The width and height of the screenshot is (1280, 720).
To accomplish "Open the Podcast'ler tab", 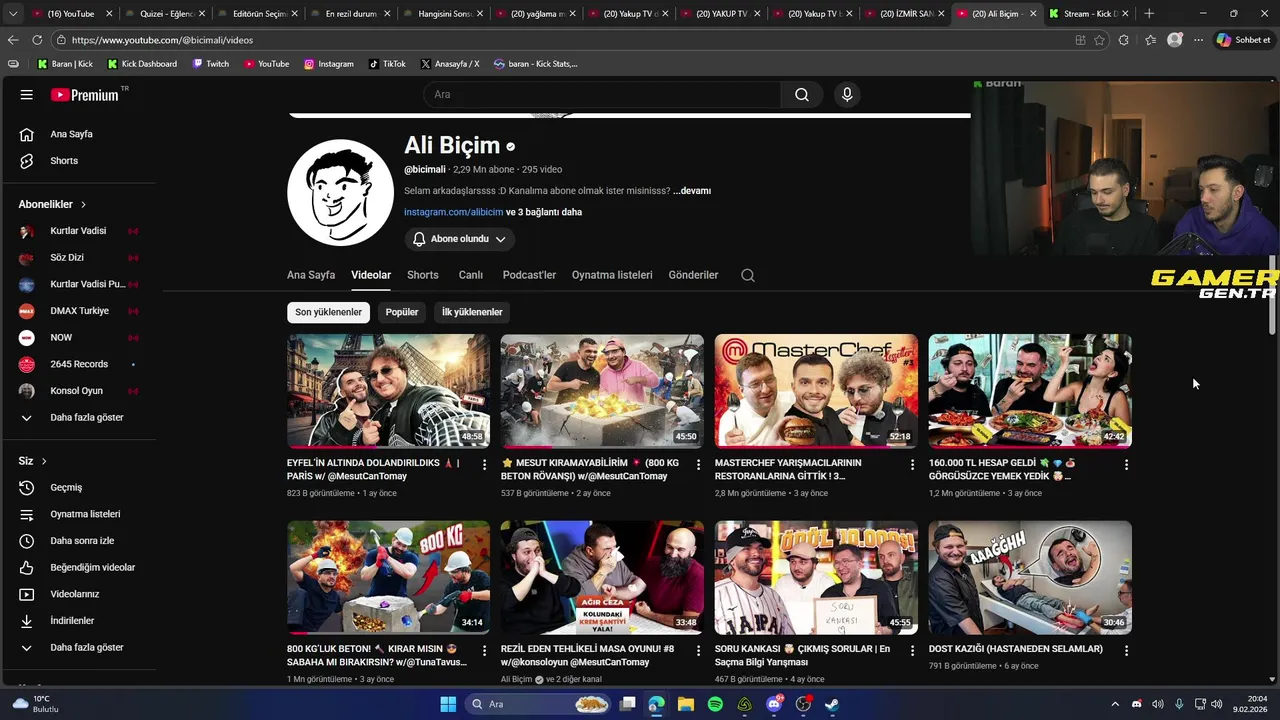I will tap(529, 275).
